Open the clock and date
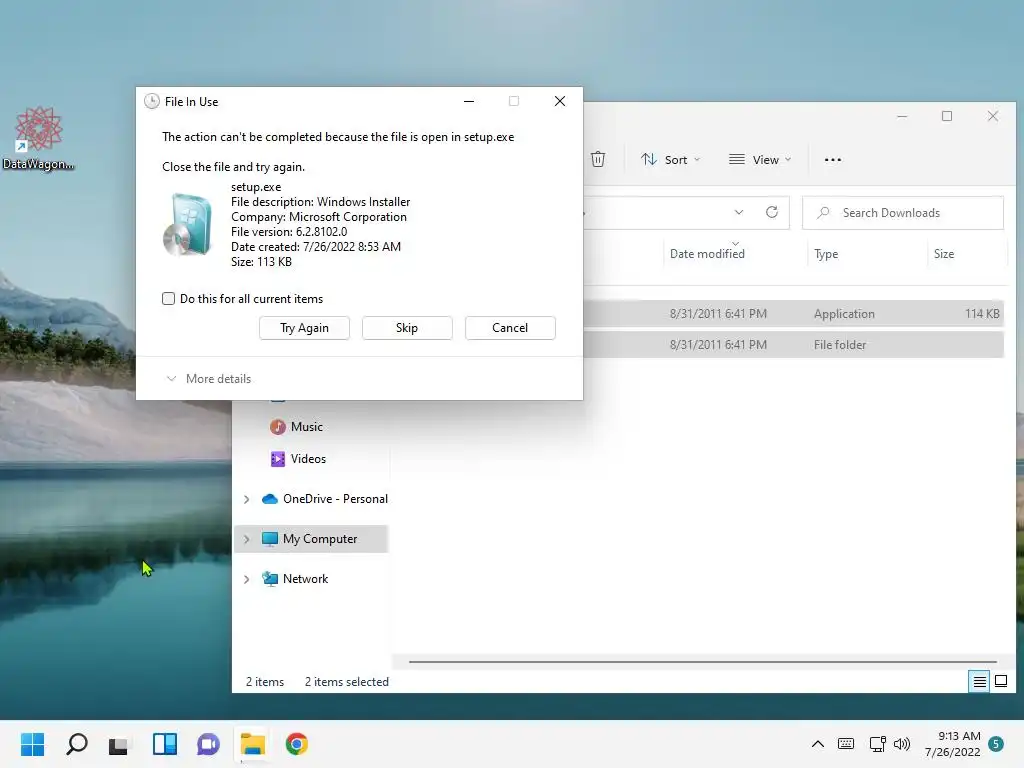 pos(953,744)
